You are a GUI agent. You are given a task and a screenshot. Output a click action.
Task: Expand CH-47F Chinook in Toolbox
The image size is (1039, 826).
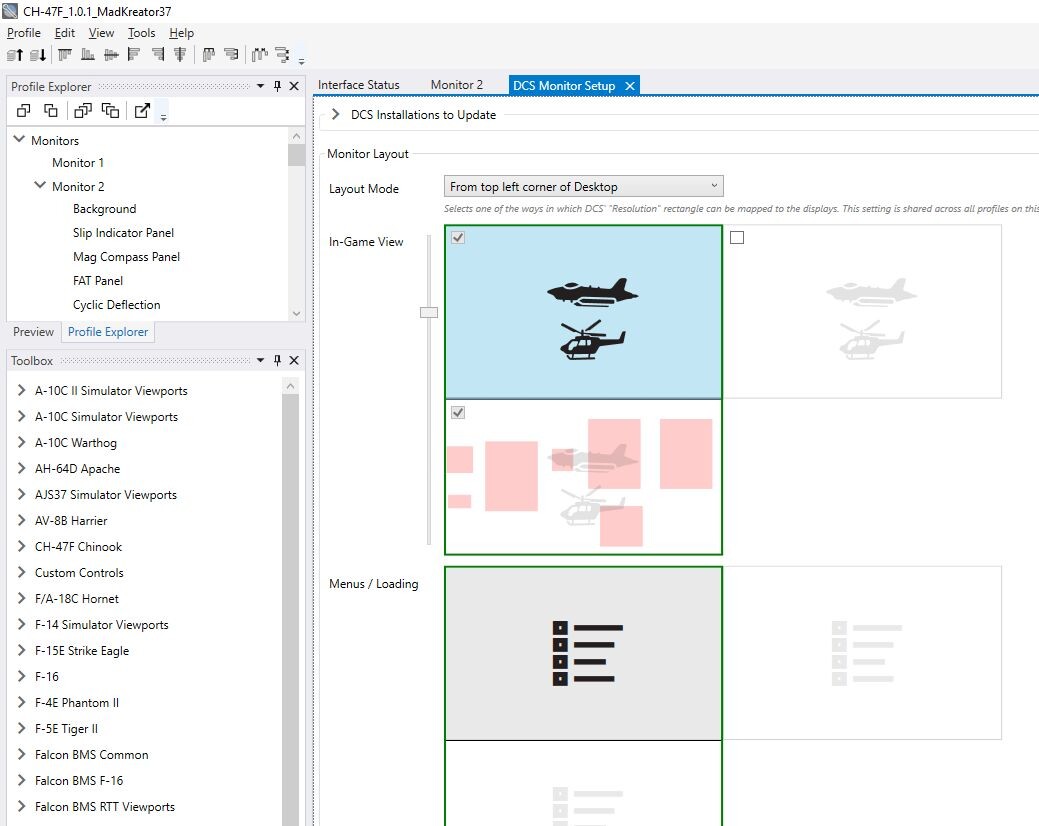(21, 546)
